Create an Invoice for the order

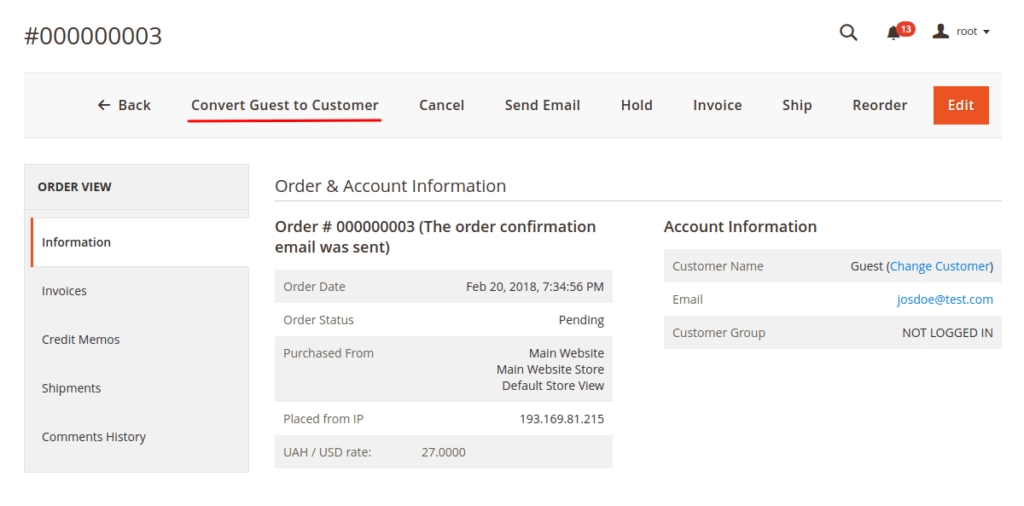(x=717, y=105)
